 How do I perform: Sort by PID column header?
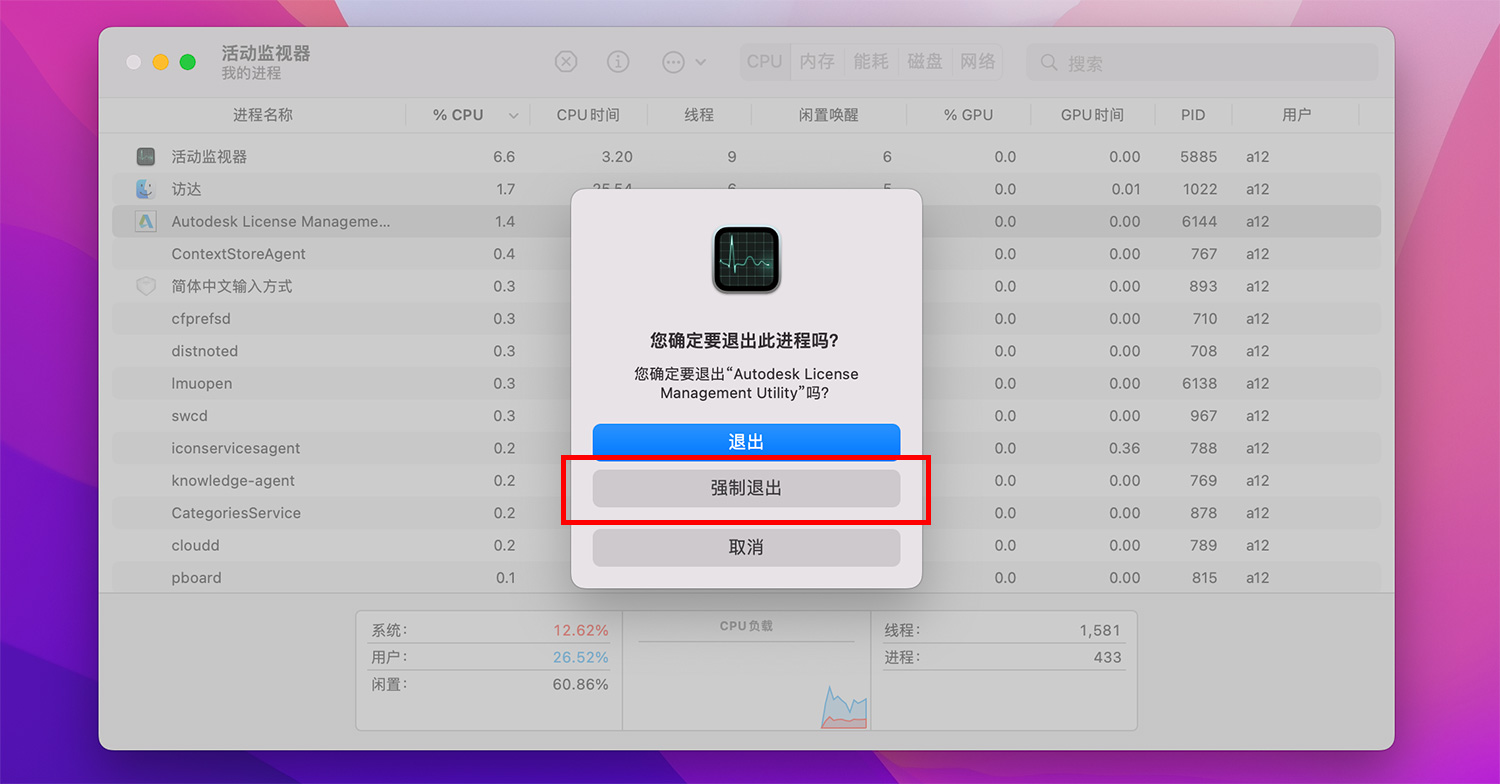pos(1193,115)
